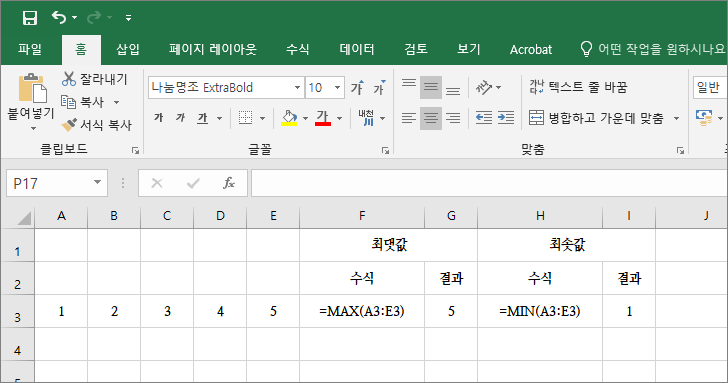Viewport: 728px width, 383px height.
Task: Select align left
Action: click(x=409, y=118)
